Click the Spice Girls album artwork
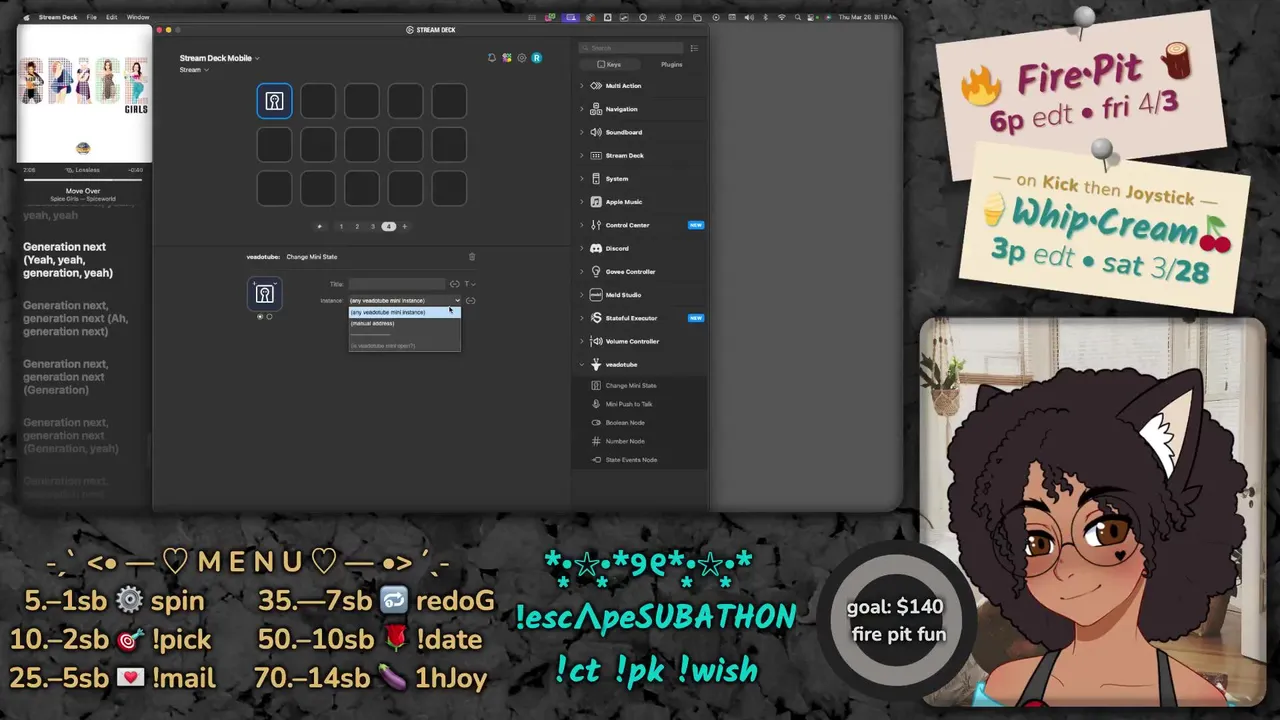The width and height of the screenshot is (1280, 720). tap(84, 94)
